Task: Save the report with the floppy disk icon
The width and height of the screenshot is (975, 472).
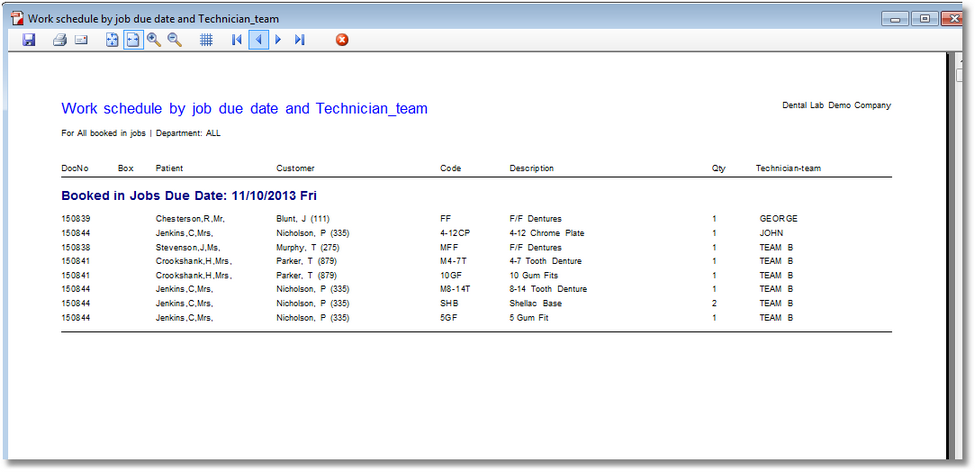Action: coord(29,40)
